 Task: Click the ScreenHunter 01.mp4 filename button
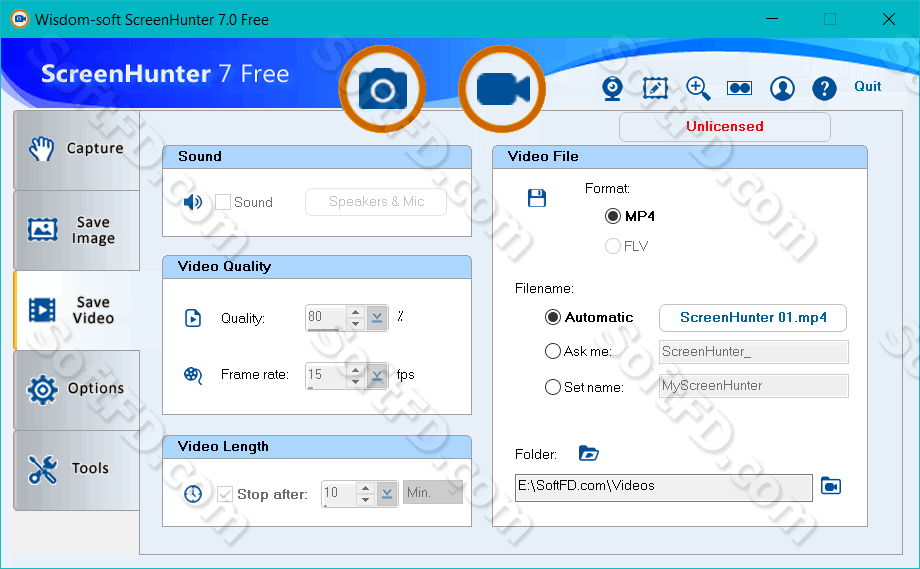point(753,318)
